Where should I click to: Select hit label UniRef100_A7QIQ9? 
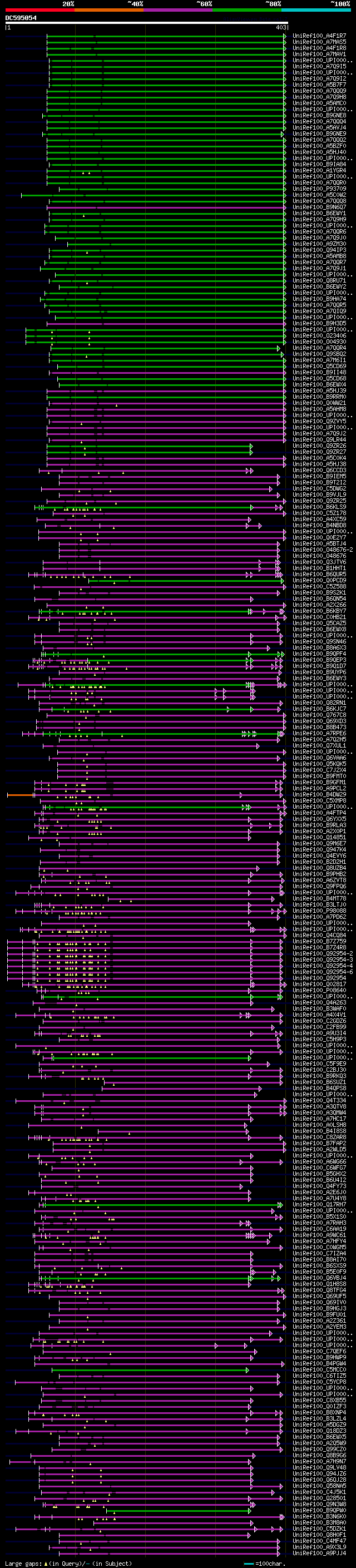(x=319, y=311)
